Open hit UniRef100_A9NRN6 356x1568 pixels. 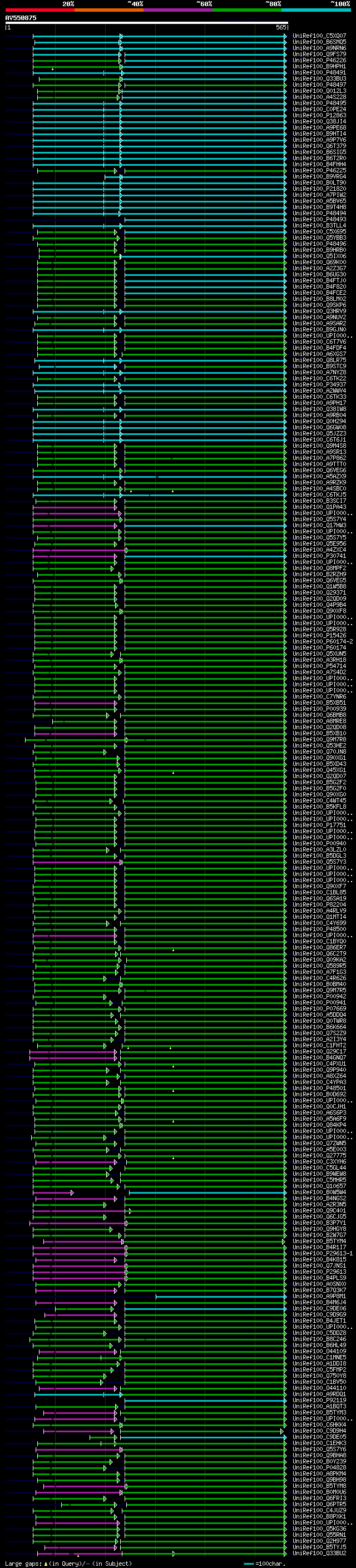point(319,48)
